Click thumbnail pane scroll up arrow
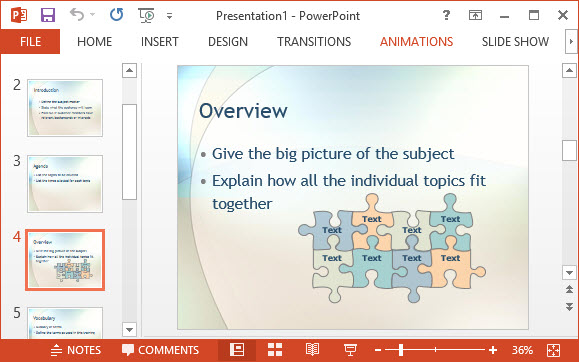579x362 pixels. [x=129, y=70]
